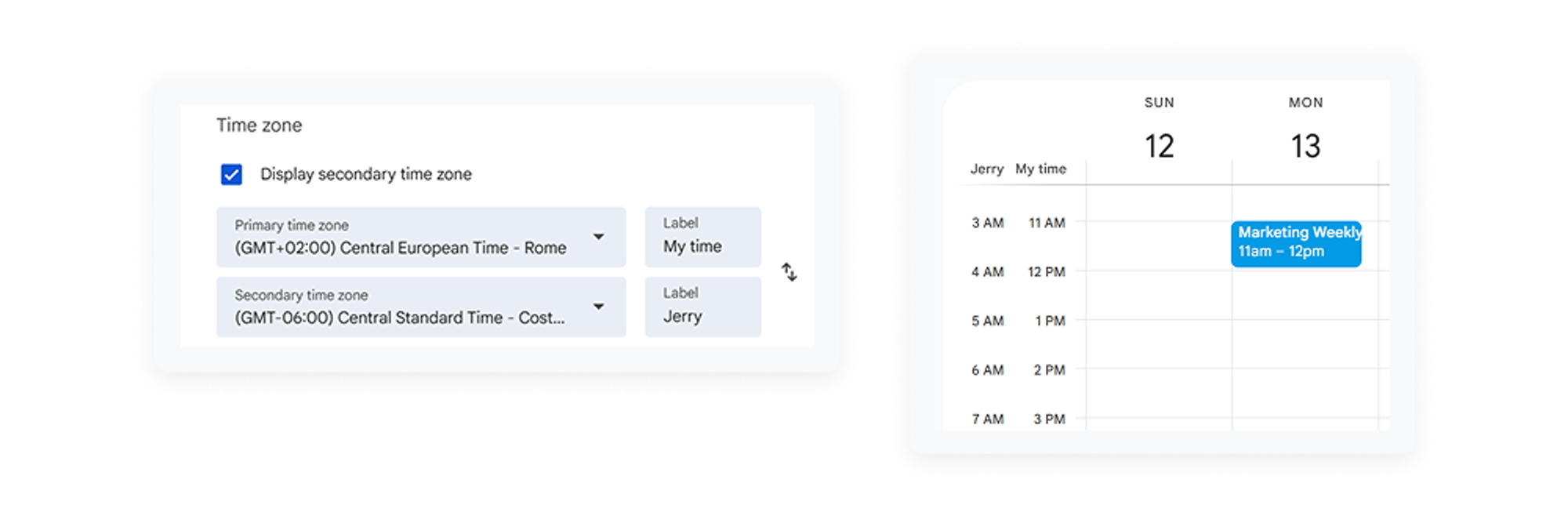
Task: Click the swap time zones arrows icon
Action: coord(789,272)
